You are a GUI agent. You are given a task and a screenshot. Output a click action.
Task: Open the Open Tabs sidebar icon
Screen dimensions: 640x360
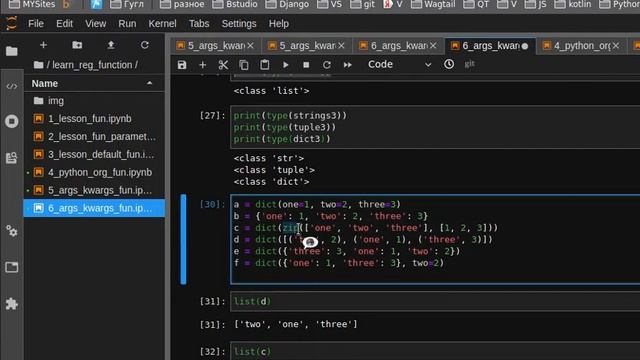(11, 267)
